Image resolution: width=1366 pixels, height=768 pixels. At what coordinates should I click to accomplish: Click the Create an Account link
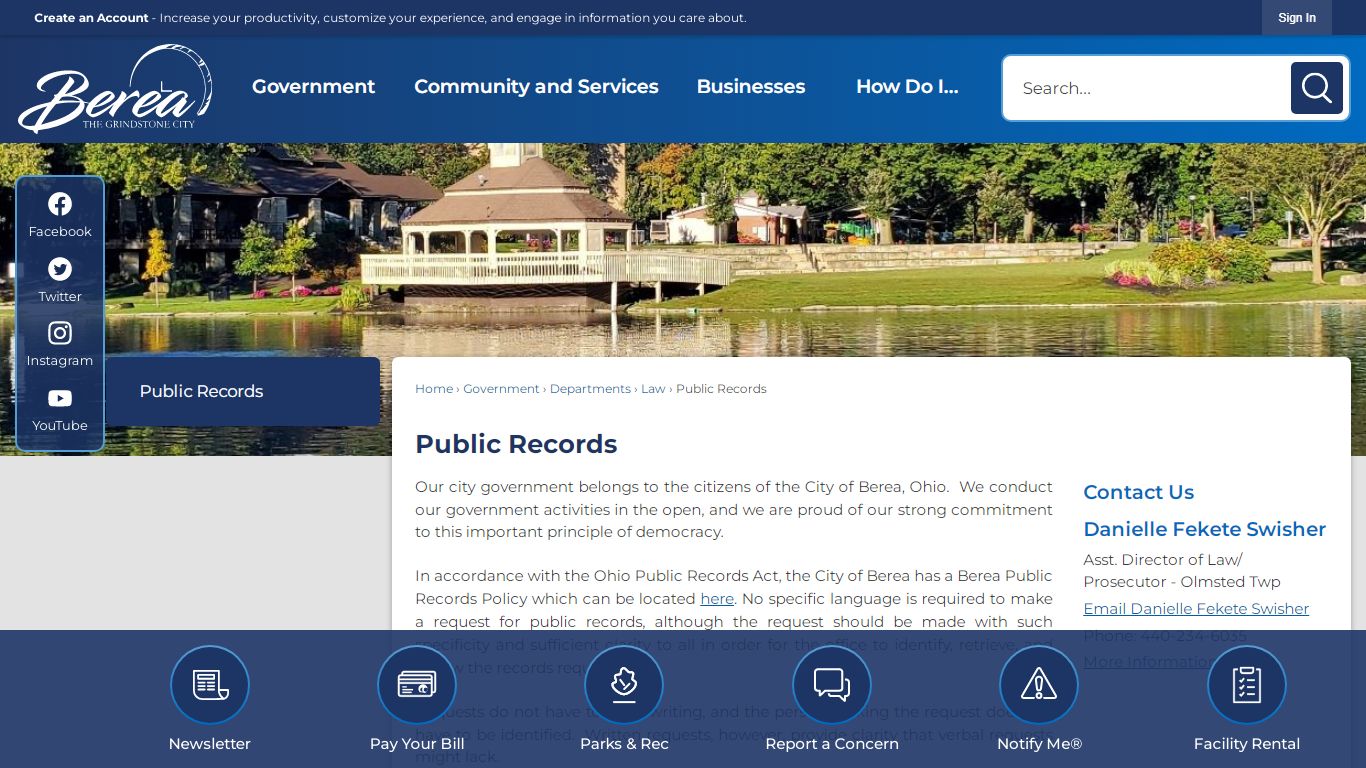[x=91, y=18]
